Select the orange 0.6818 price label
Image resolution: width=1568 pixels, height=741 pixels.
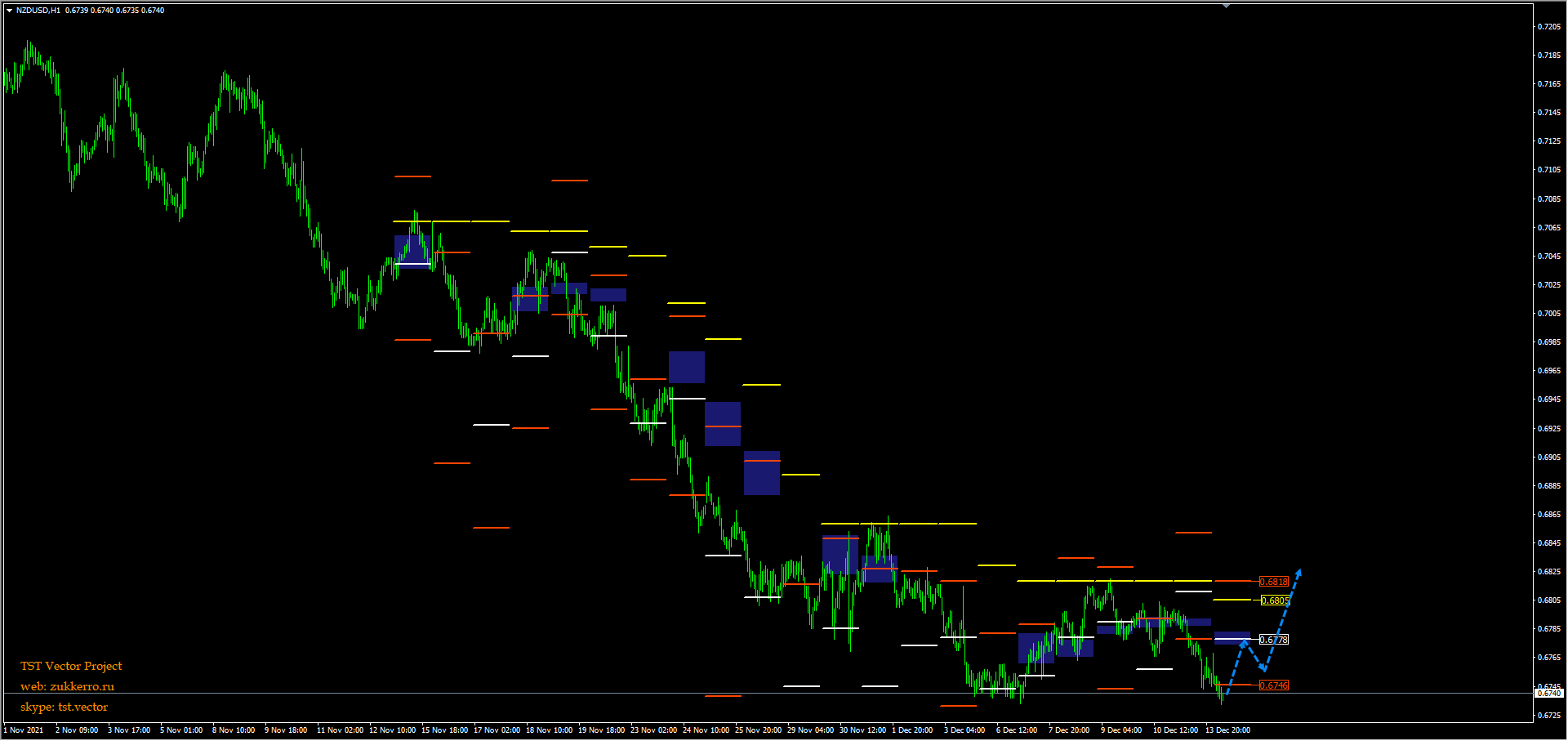1273,582
